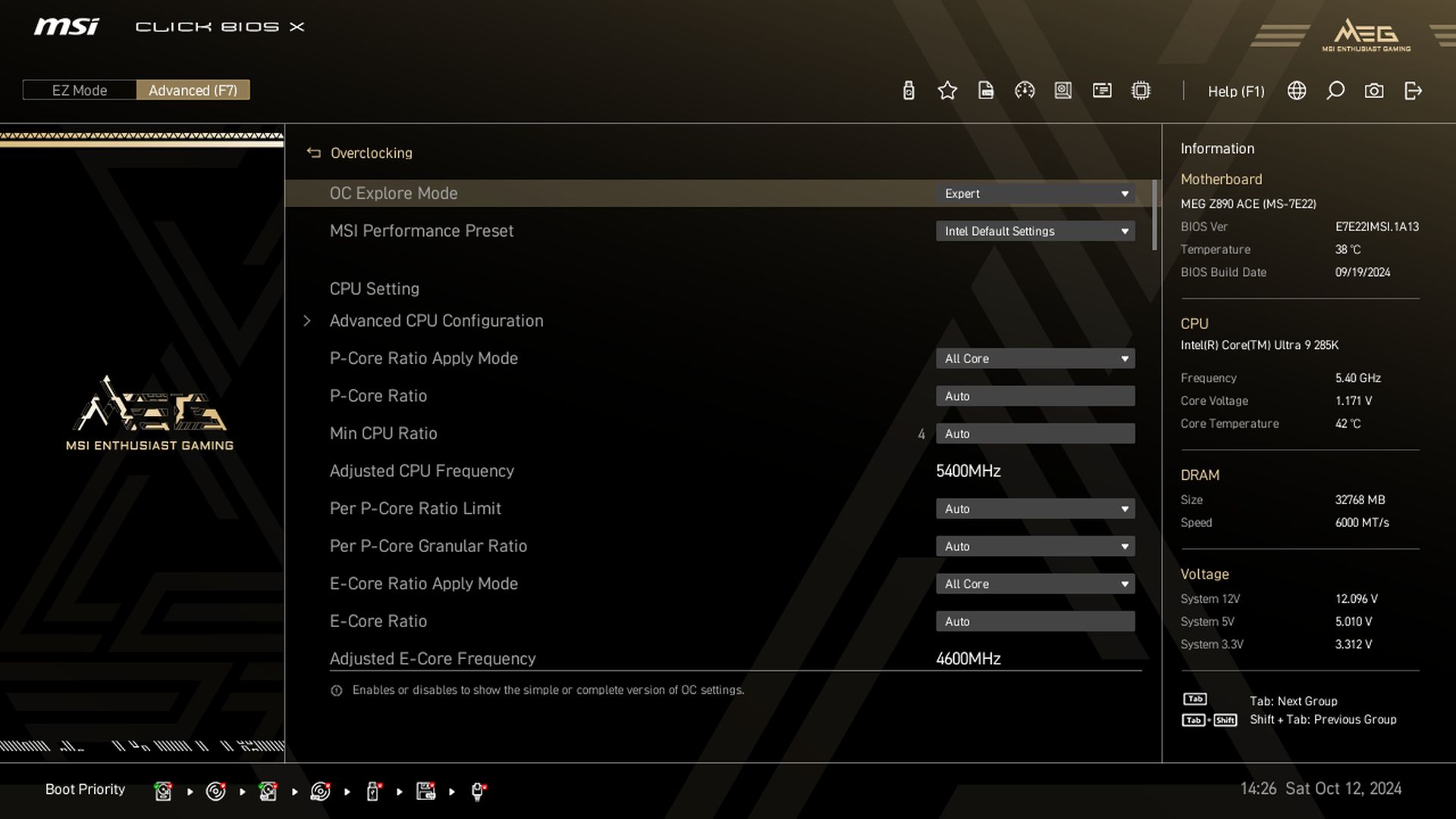1456x819 pixels.
Task: Click the magnifier search icon
Action: click(x=1335, y=91)
